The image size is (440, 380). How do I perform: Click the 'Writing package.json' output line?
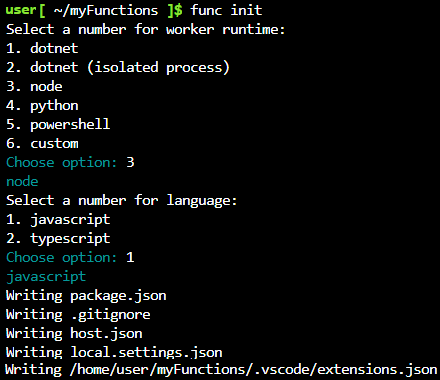click(x=86, y=296)
